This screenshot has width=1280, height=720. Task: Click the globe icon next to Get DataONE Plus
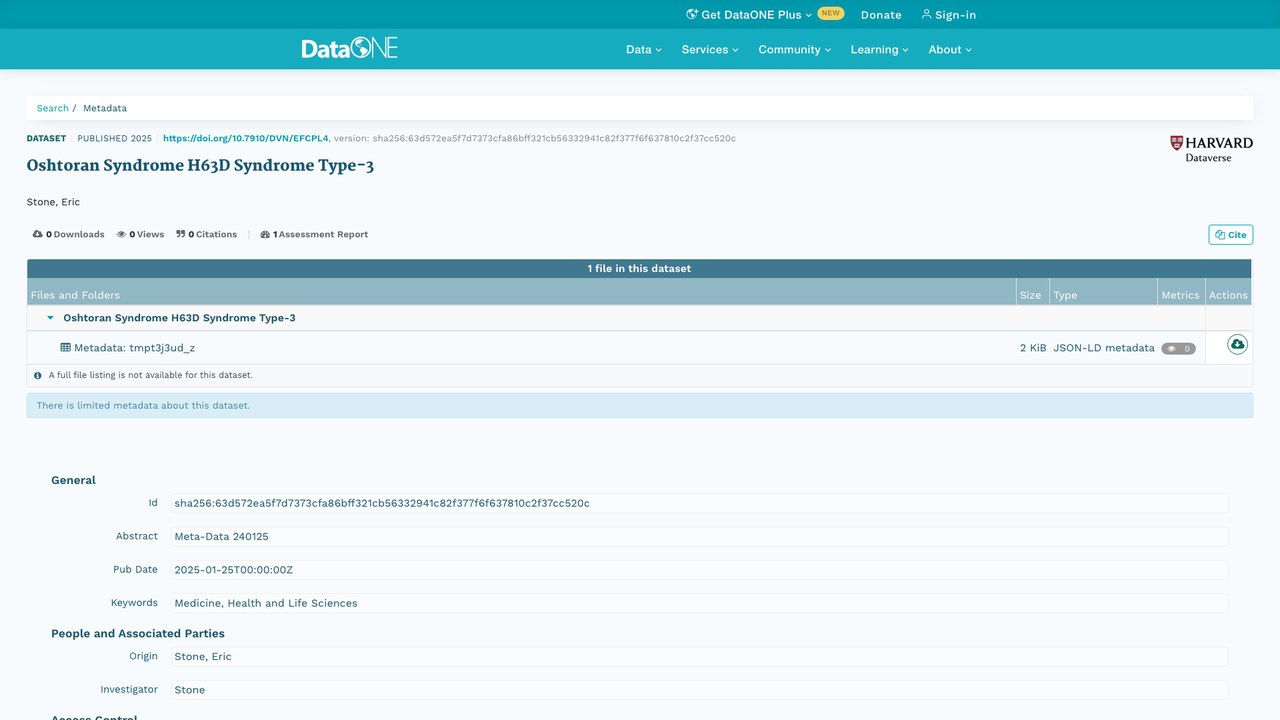[692, 14]
